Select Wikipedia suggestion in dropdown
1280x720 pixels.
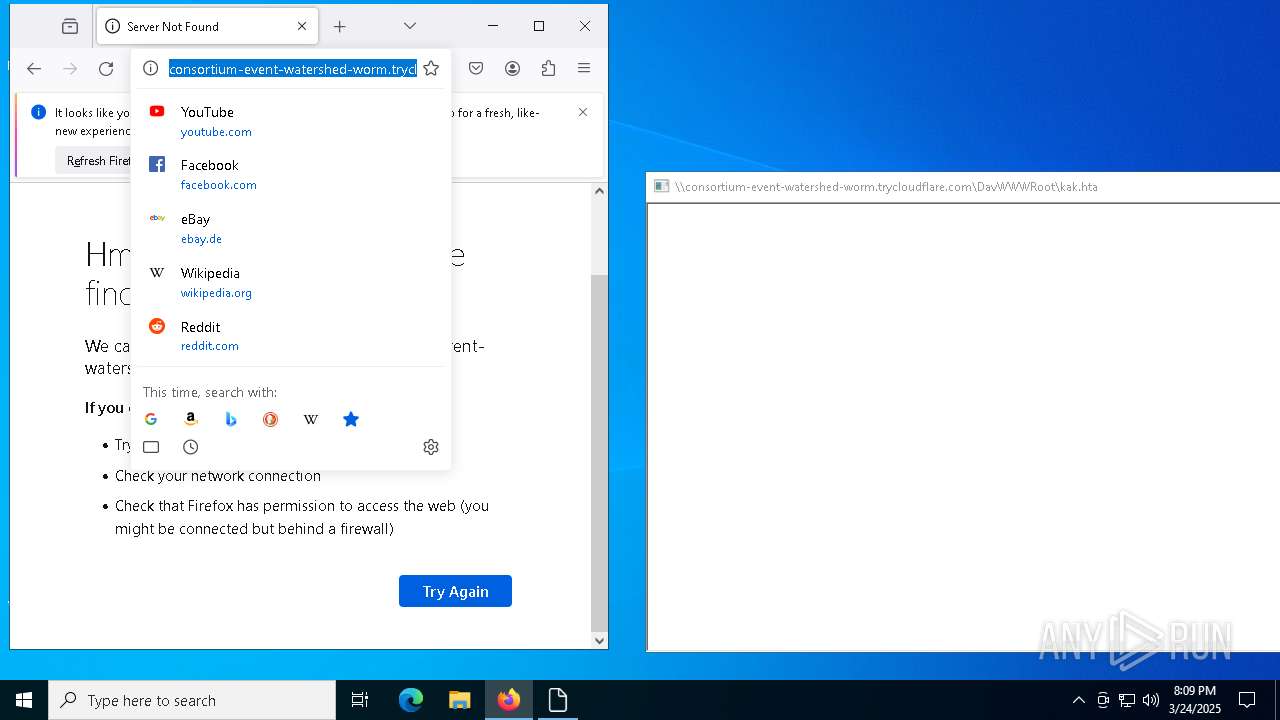(291, 282)
